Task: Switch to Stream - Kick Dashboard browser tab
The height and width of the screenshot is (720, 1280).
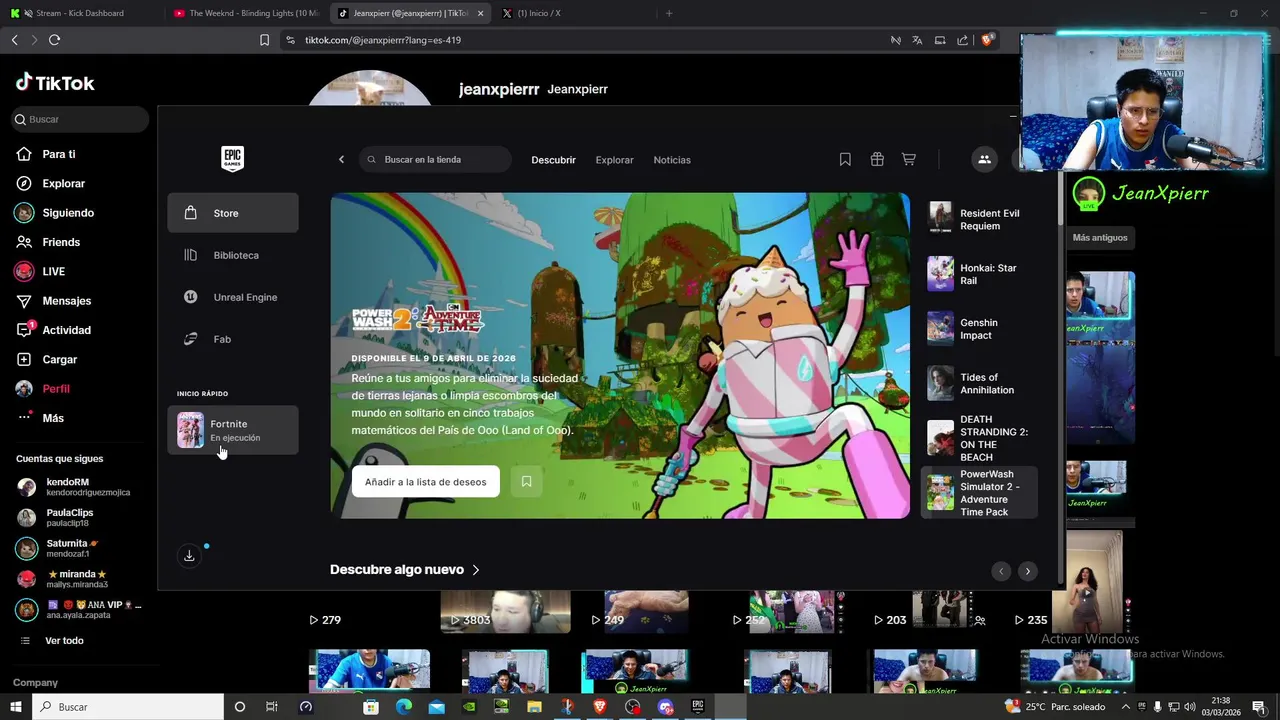Action: click(80, 13)
